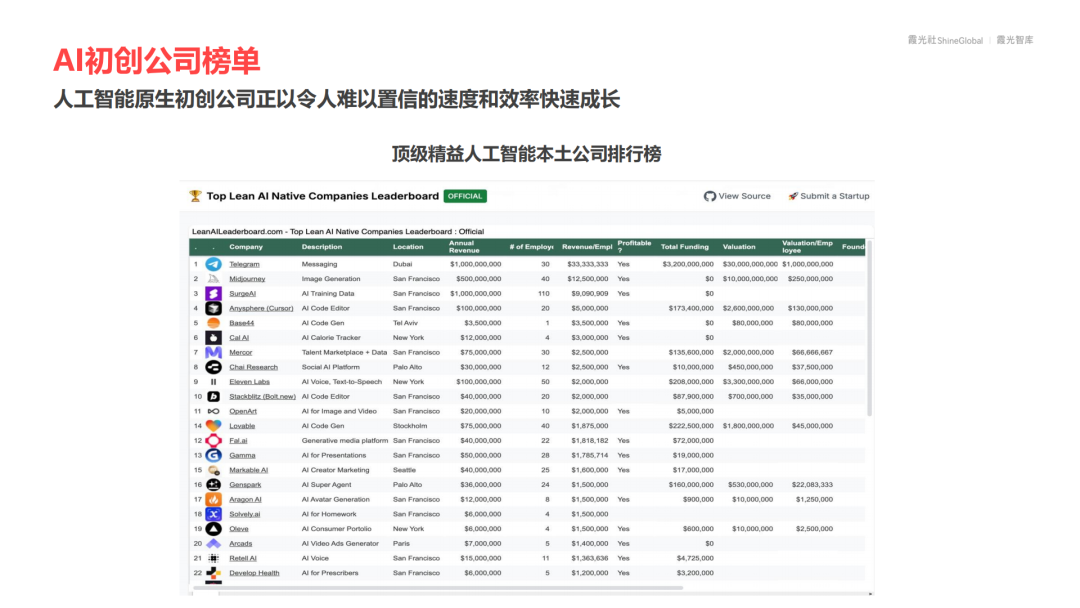Image resolution: width=1080 pixels, height=608 pixels.
Task: Click the Company column header
Action: (x=246, y=247)
